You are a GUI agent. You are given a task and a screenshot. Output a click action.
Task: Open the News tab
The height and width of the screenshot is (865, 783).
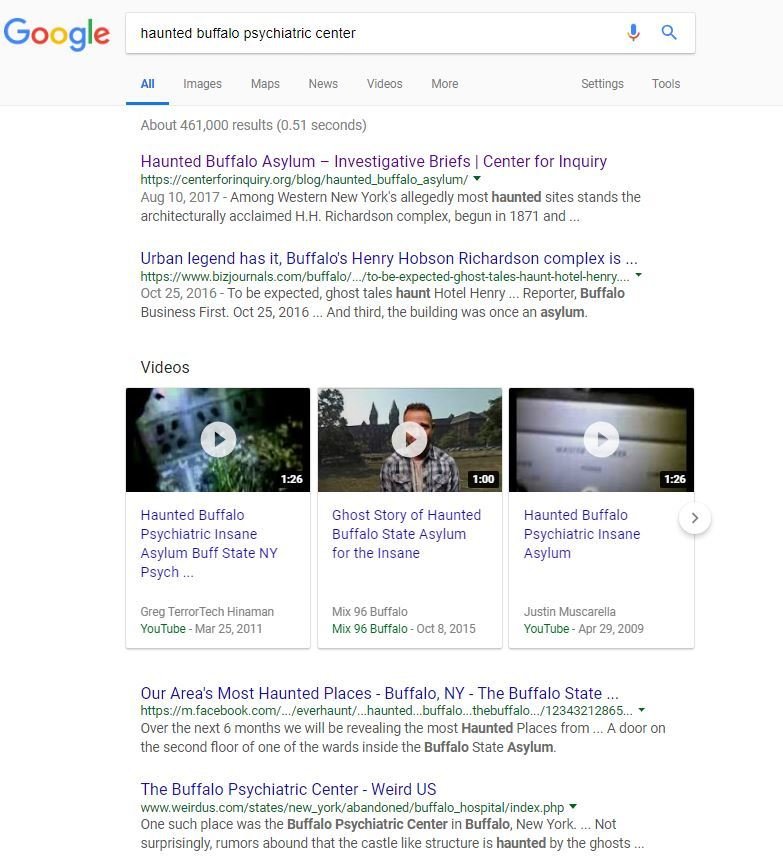point(323,84)
